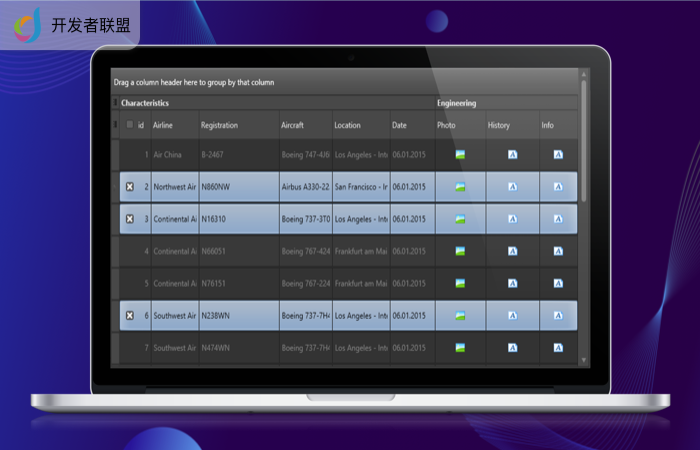Deselect the row 3 Continental checkbox

[129, 219]
